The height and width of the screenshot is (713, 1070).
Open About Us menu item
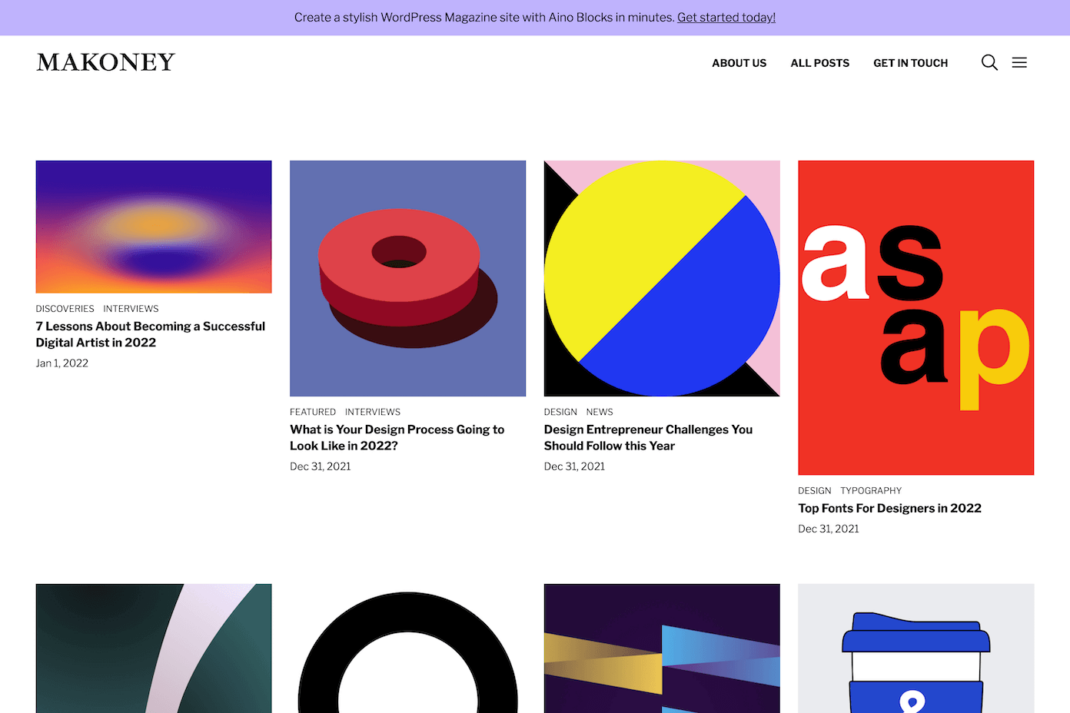738,63
